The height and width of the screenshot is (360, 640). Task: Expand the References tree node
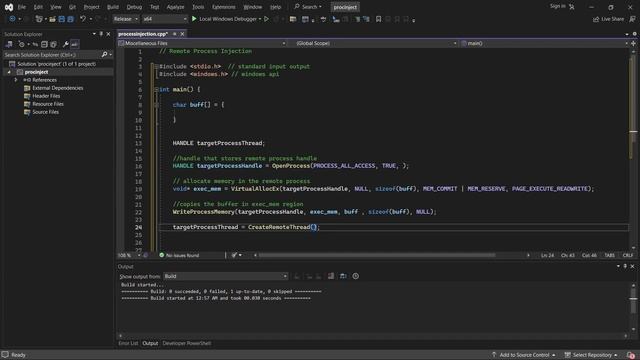[x=16, y=80]
